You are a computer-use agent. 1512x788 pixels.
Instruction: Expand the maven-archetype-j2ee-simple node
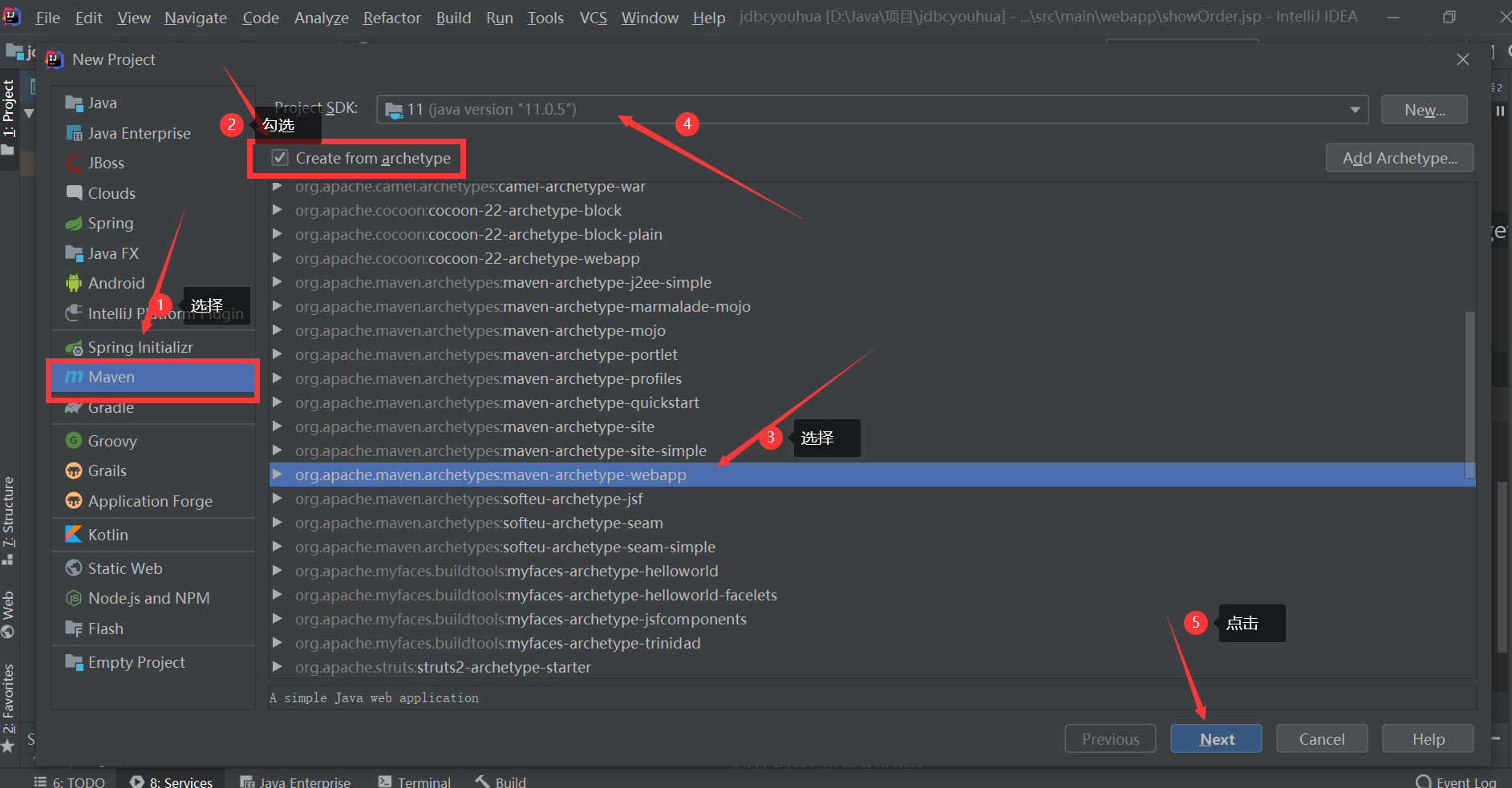278,282
